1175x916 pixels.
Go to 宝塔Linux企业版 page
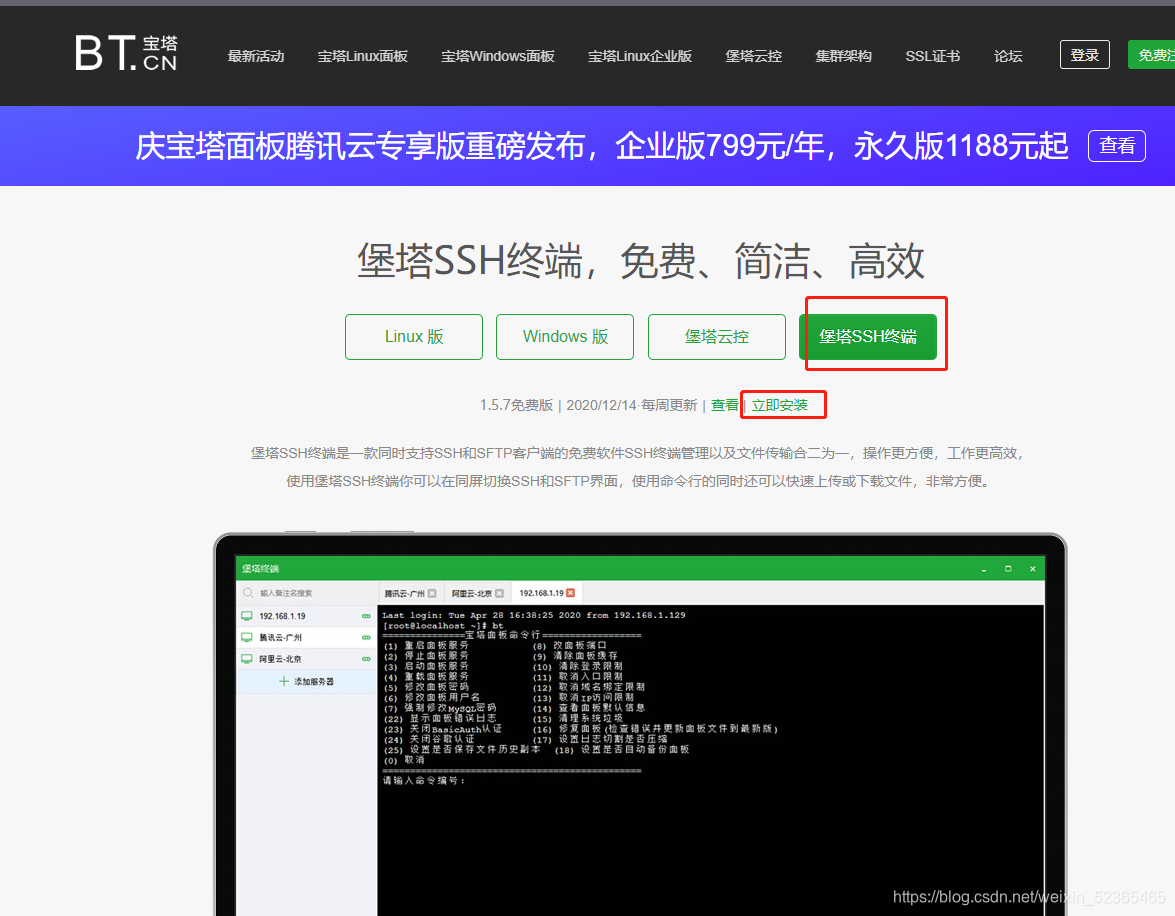point(640,56)
